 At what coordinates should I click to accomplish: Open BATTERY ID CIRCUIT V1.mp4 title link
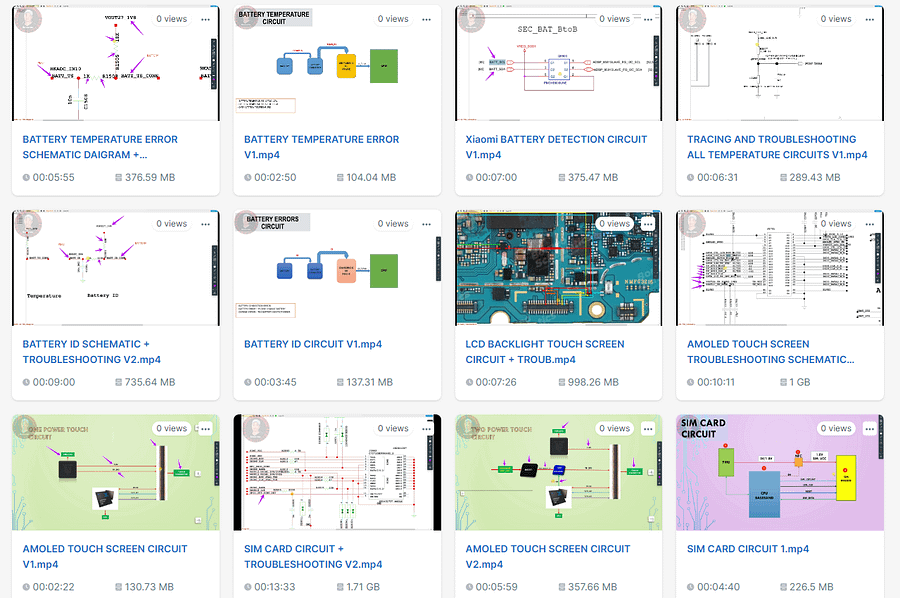click(x=313, y=344)
